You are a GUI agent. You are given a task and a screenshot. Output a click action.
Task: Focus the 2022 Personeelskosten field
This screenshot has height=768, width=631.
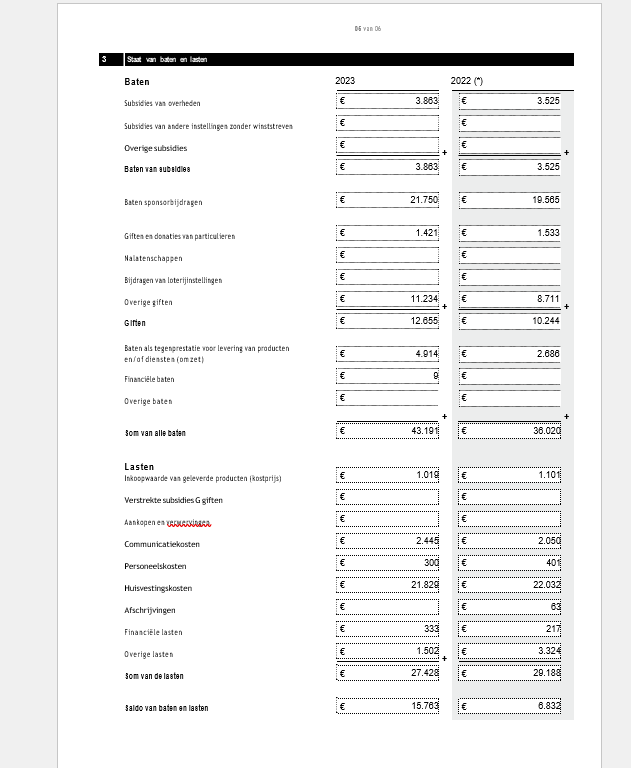click(x=510, y=564)
